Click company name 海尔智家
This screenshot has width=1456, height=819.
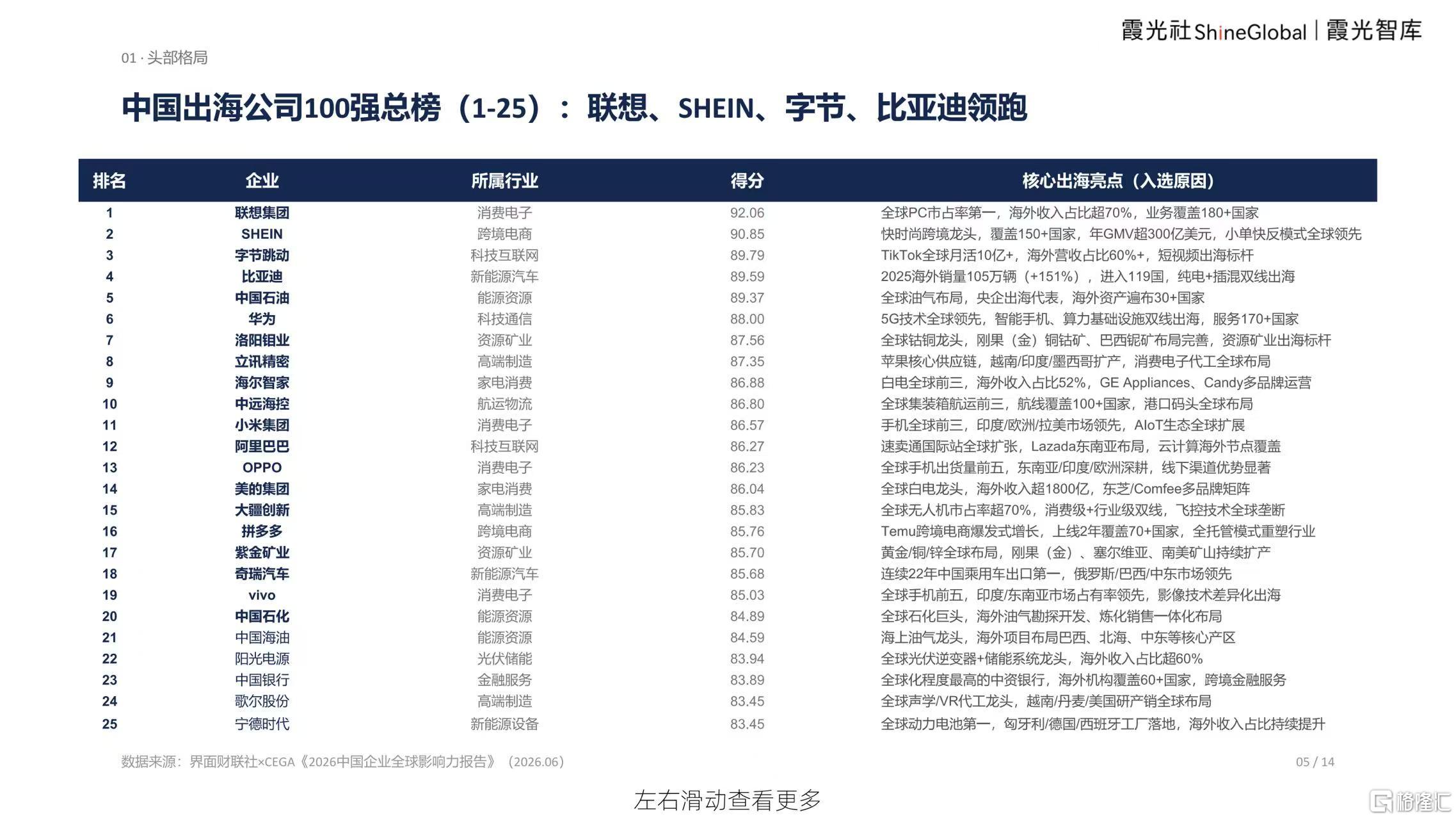click(262, 382)
